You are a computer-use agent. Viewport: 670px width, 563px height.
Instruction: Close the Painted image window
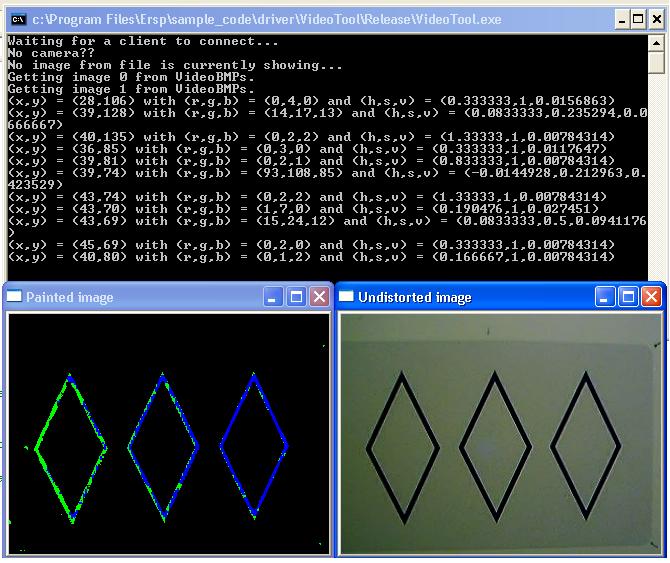(319, 296)
